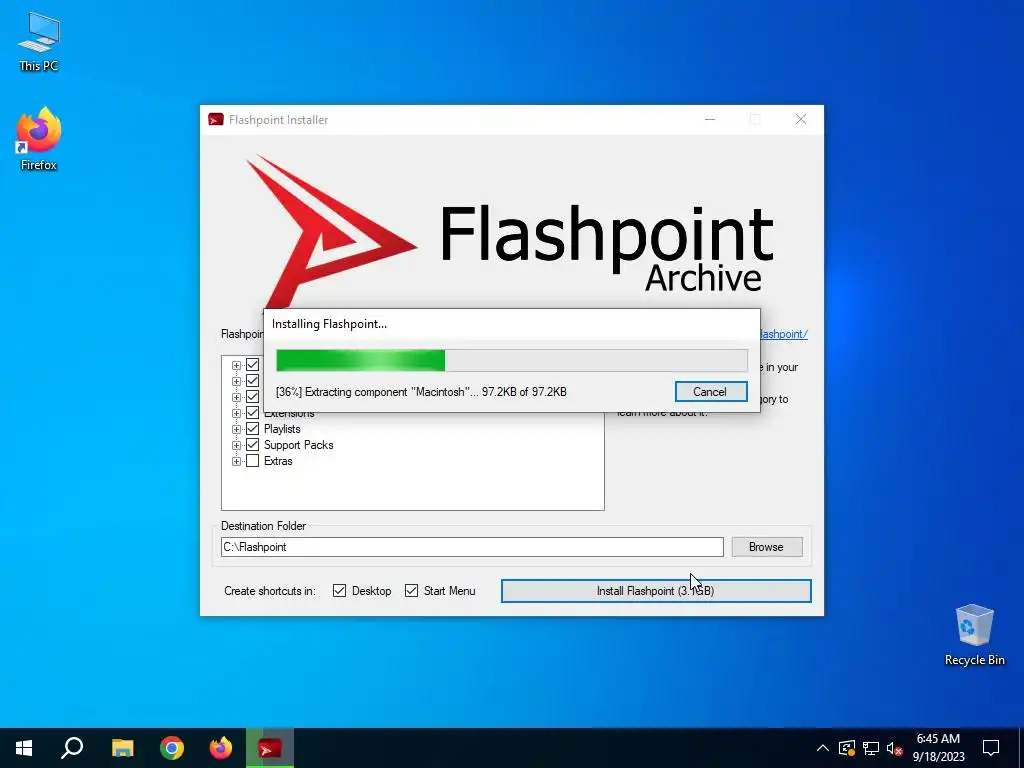Screen dimensions: 1024x768
Task: Select the Playlists tree item
Action: tap(282, 429)
